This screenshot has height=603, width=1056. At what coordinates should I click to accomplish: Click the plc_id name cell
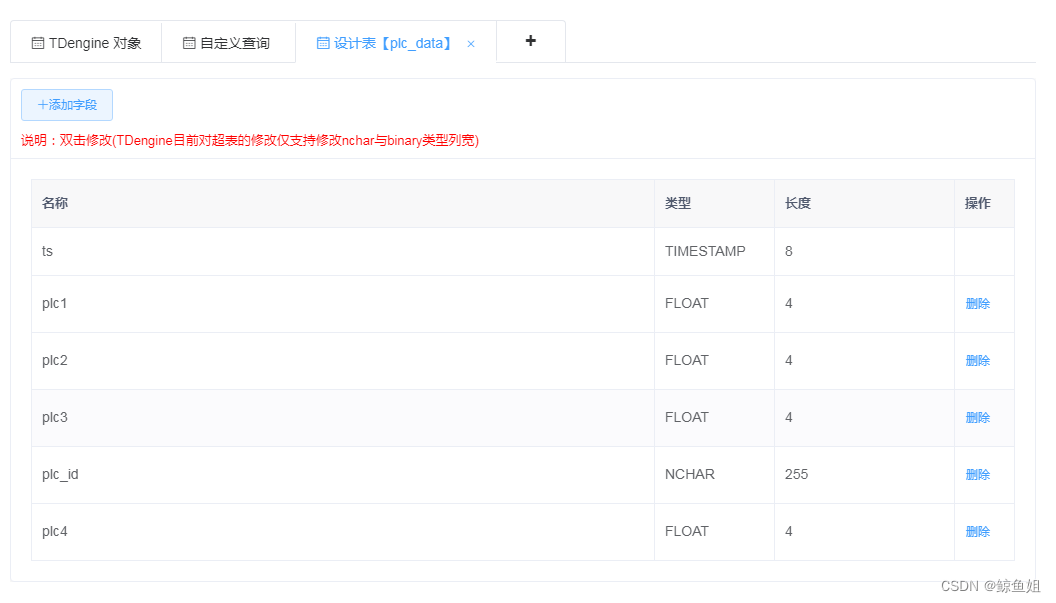(60, 474)
